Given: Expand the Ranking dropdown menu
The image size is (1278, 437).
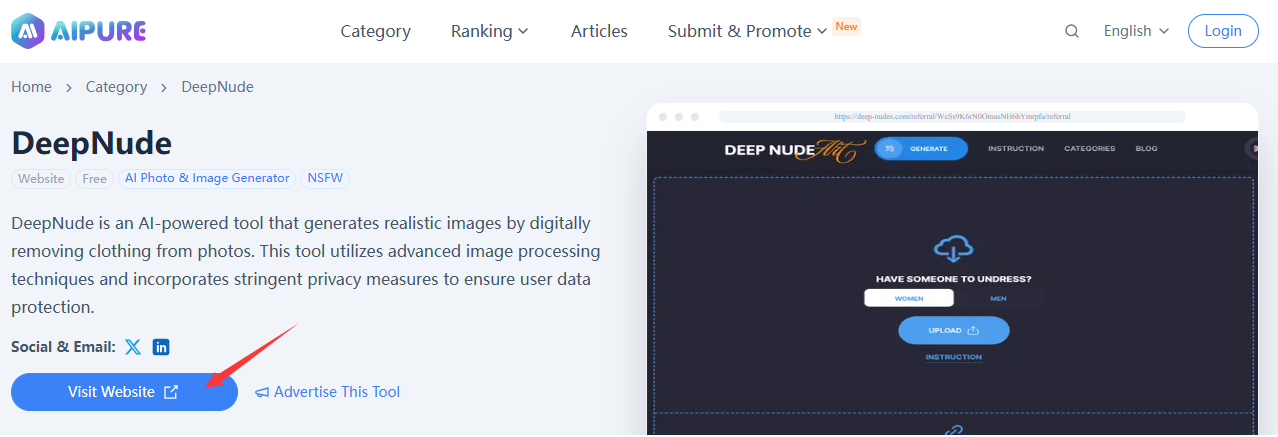Looking at the screenshot, I should [489, 31].
